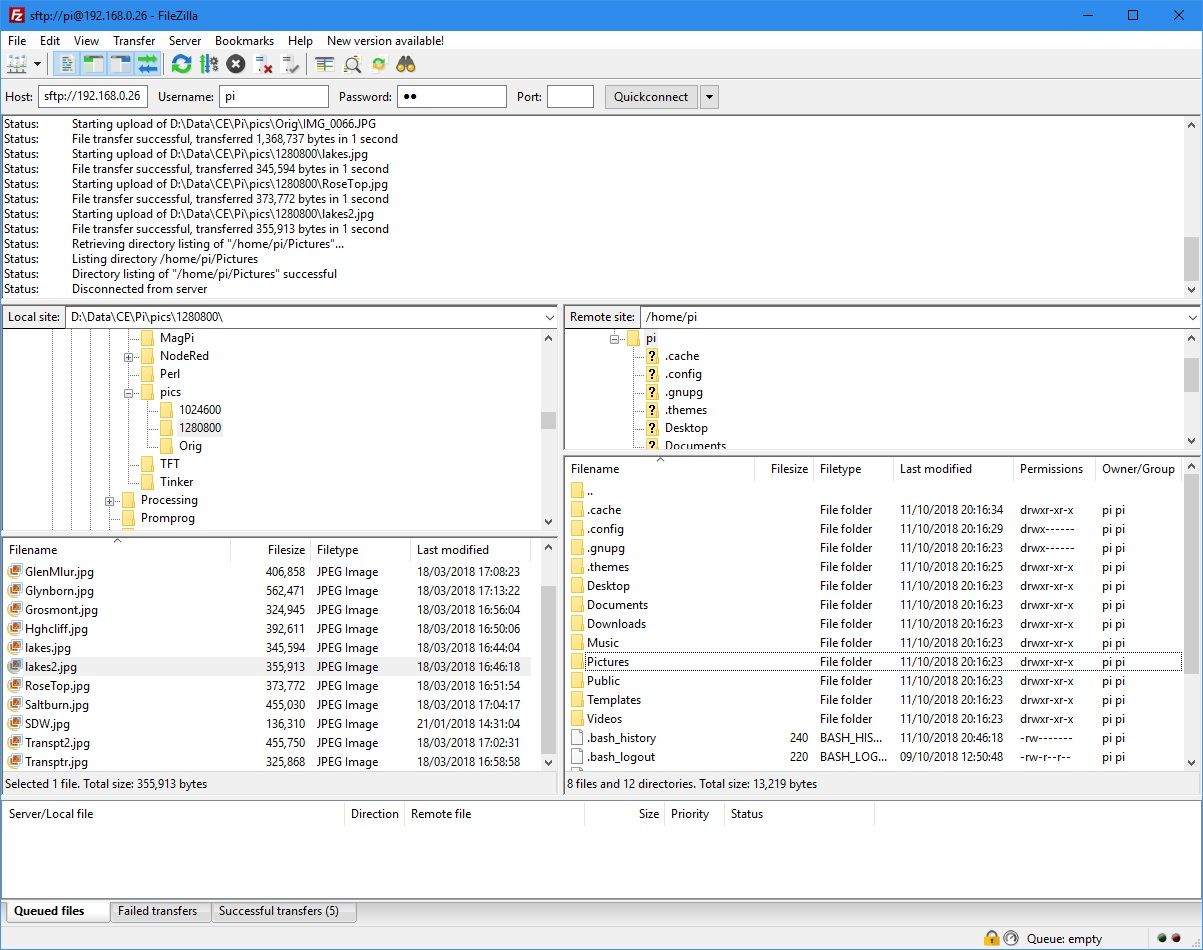The image size is (1203, 950).
Task: Toggle transfer queue display
Action: [x=148, y=64]
